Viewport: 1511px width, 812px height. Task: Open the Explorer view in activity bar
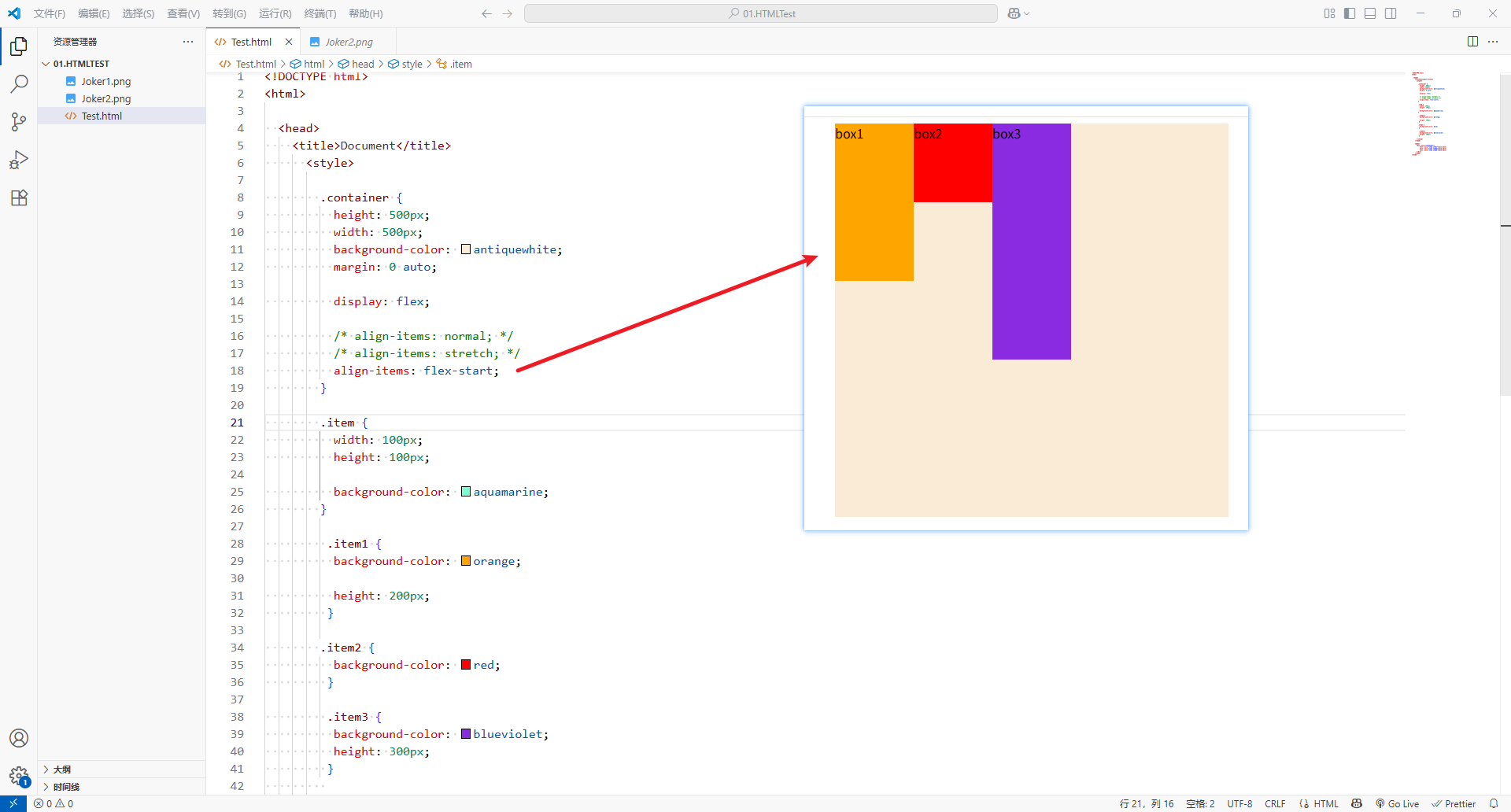(19, 46)
